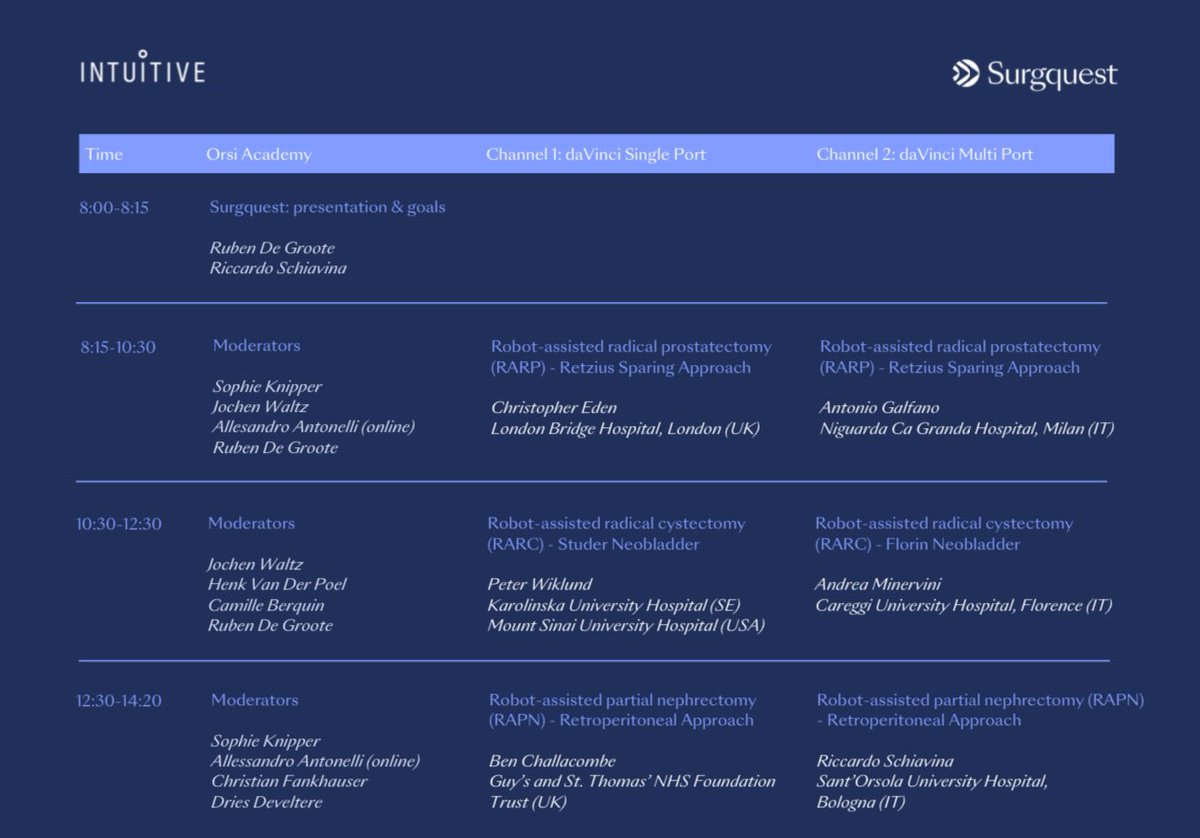Click the Surgquest arrow logo icon
Image resolution: width=1200 pixels, height=838 pixels.
pyautogui.click(x=965, y=74)
